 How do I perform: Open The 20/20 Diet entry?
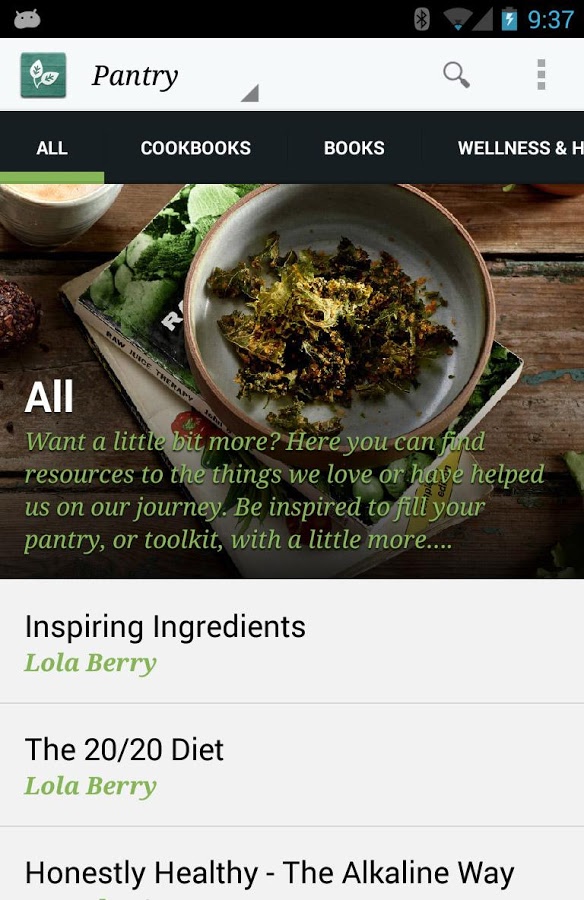292,765
